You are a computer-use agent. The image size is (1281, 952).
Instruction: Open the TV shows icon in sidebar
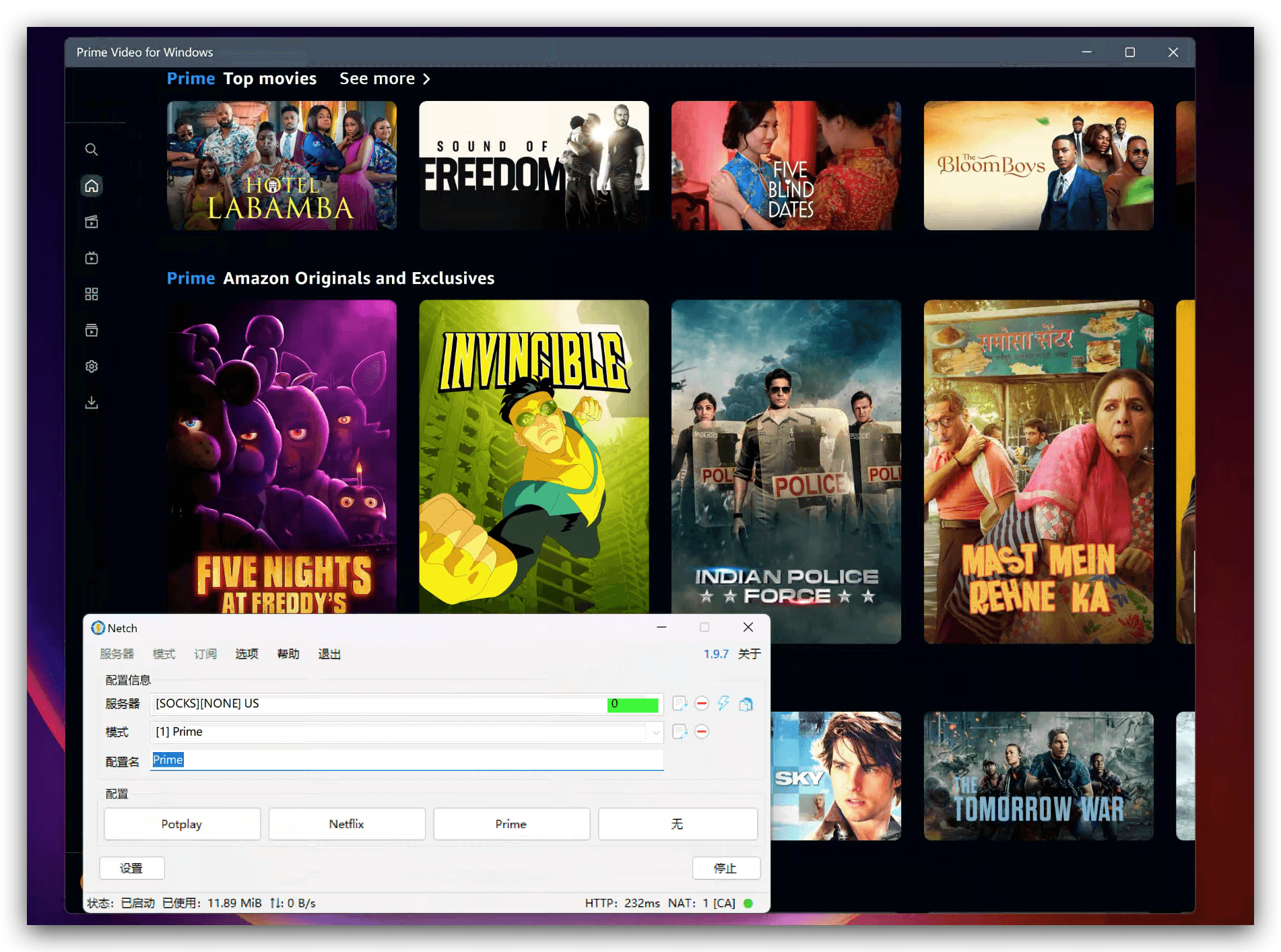coord(92,258)
